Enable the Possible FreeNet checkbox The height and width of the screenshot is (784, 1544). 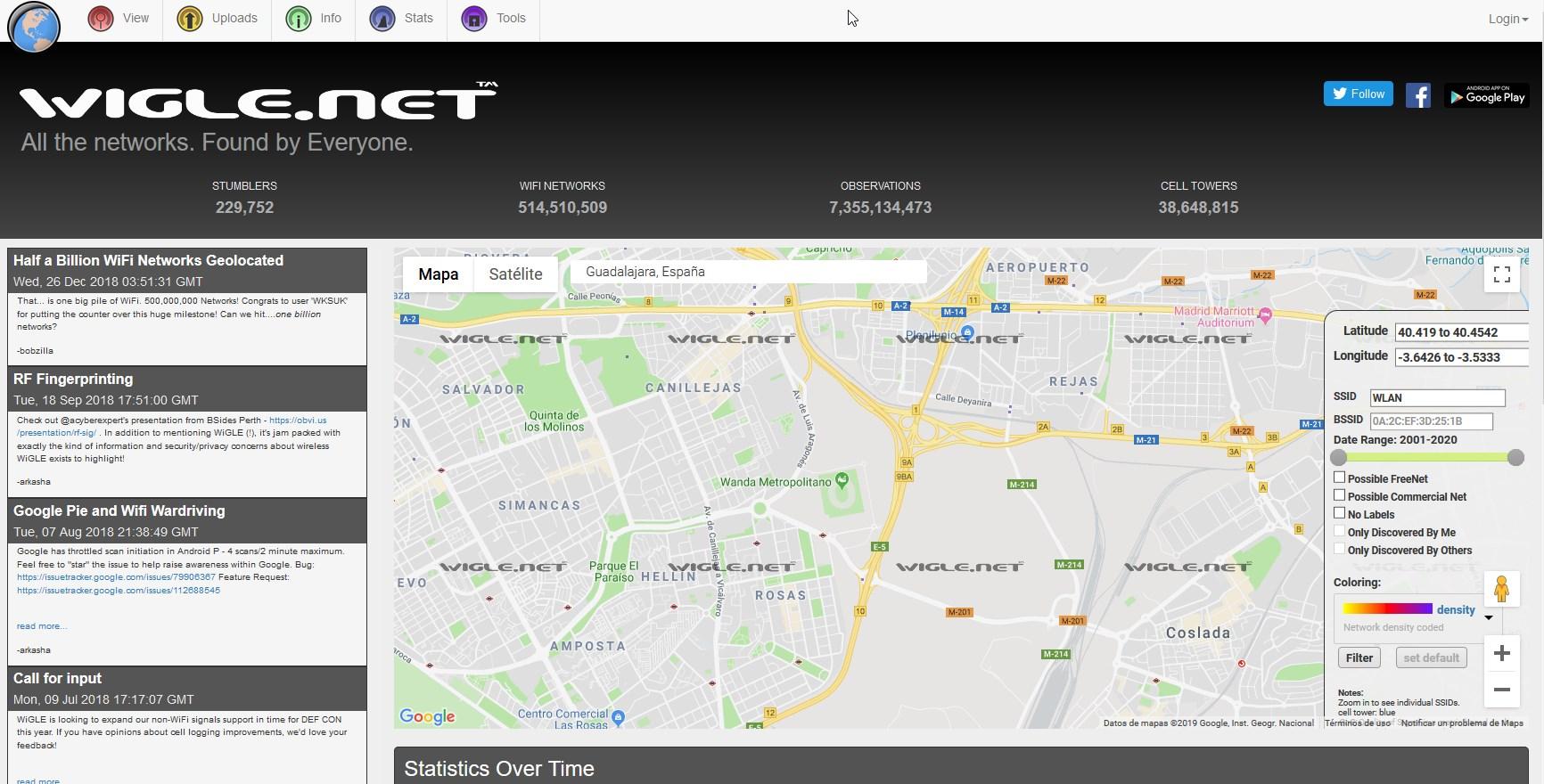[x=1339, y=478]
